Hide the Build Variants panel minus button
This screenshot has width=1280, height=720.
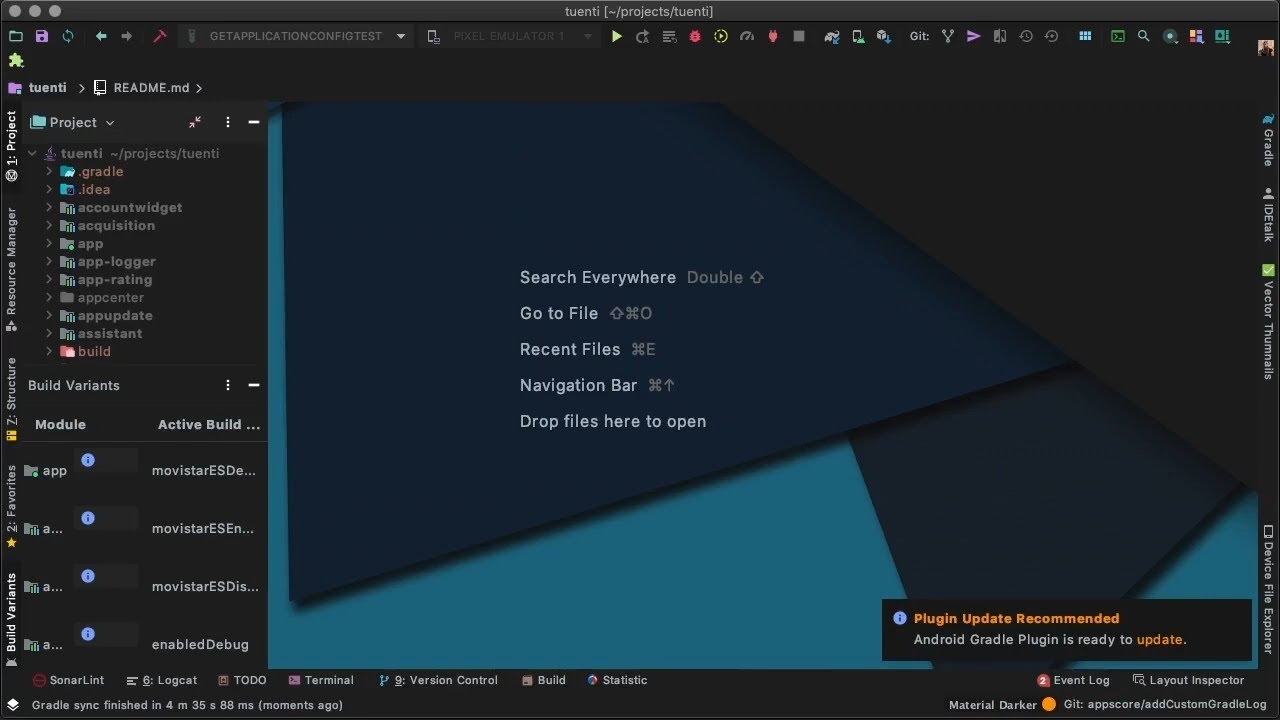click(254, 385)
